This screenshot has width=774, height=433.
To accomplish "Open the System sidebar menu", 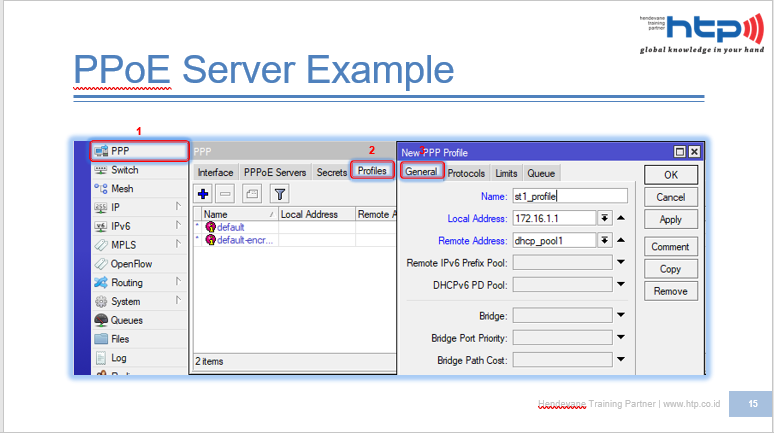I will point(139,301).
